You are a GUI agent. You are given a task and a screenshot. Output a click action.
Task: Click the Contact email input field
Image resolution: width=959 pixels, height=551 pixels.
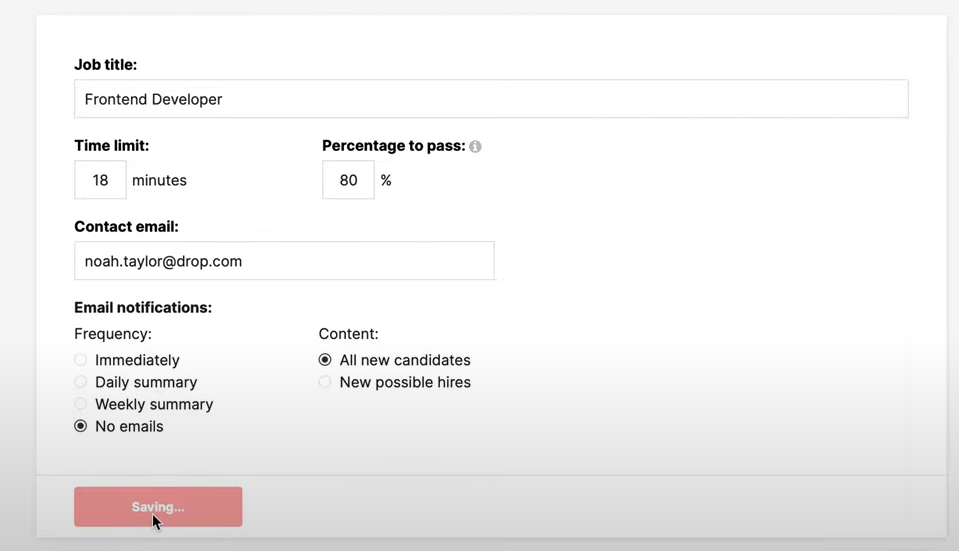(x=284, y=261)
